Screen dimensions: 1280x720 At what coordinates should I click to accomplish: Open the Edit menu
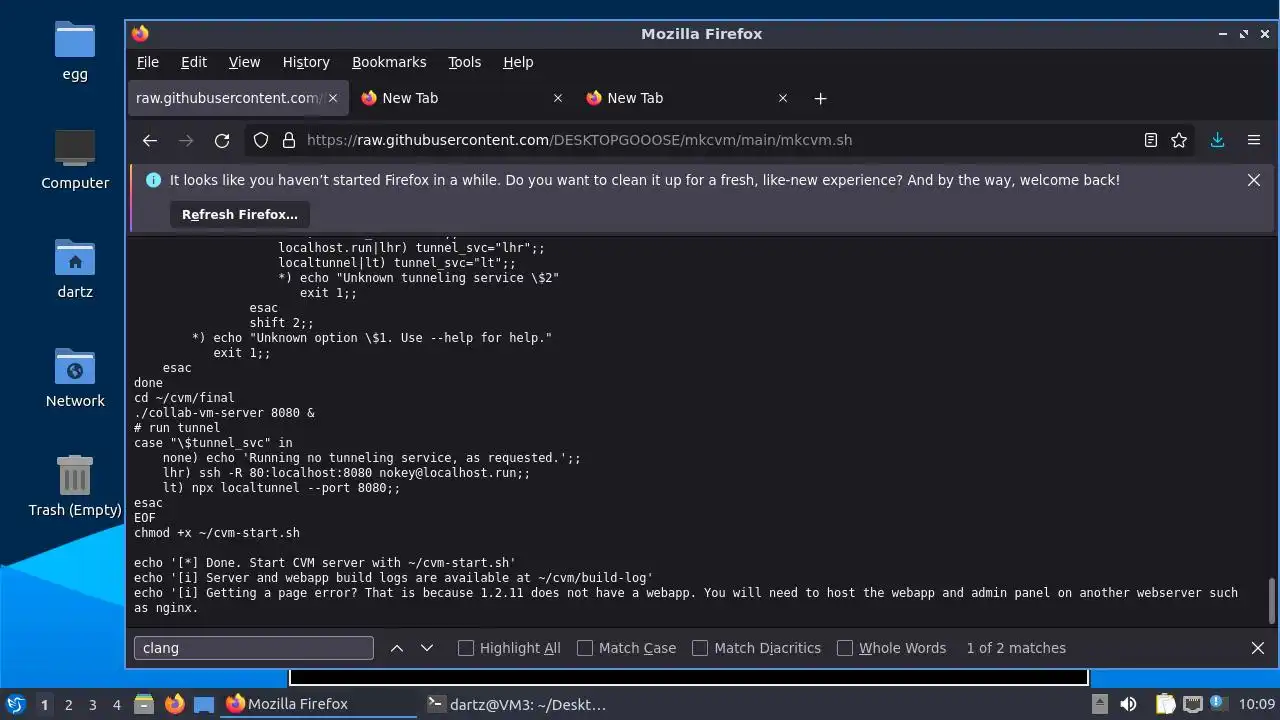[x=194, y=62]
